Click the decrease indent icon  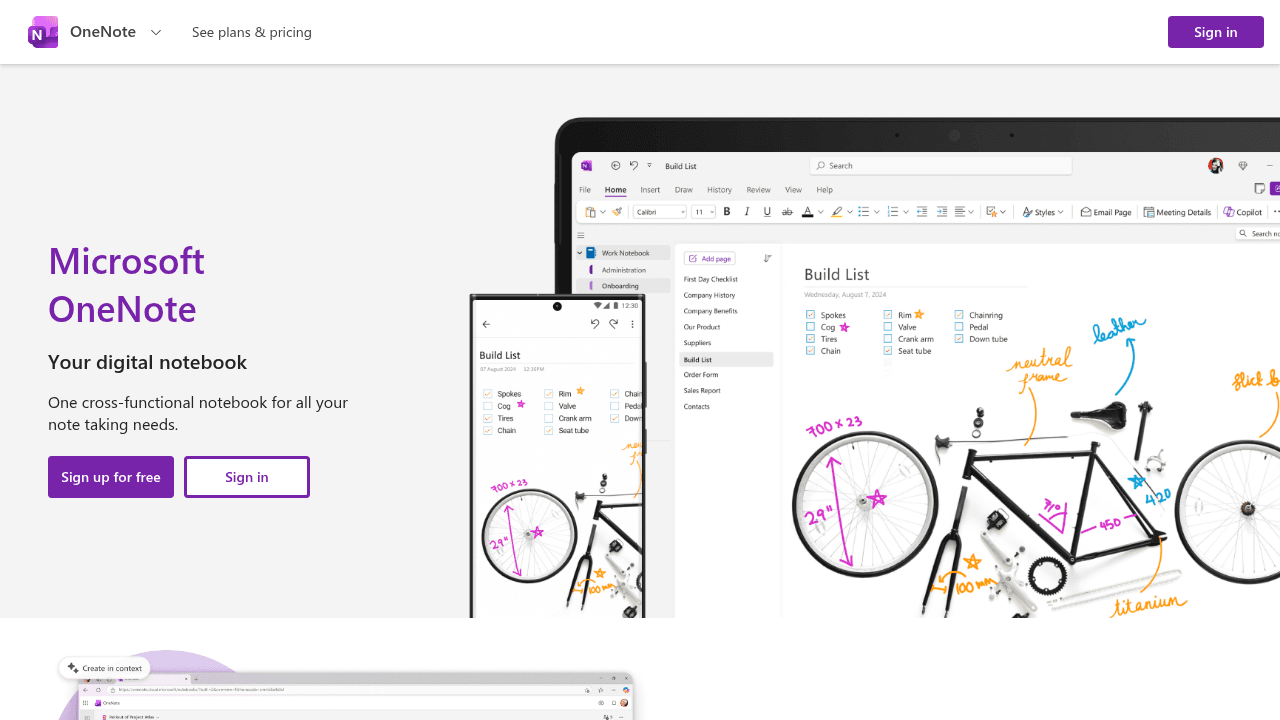[922, 212]
